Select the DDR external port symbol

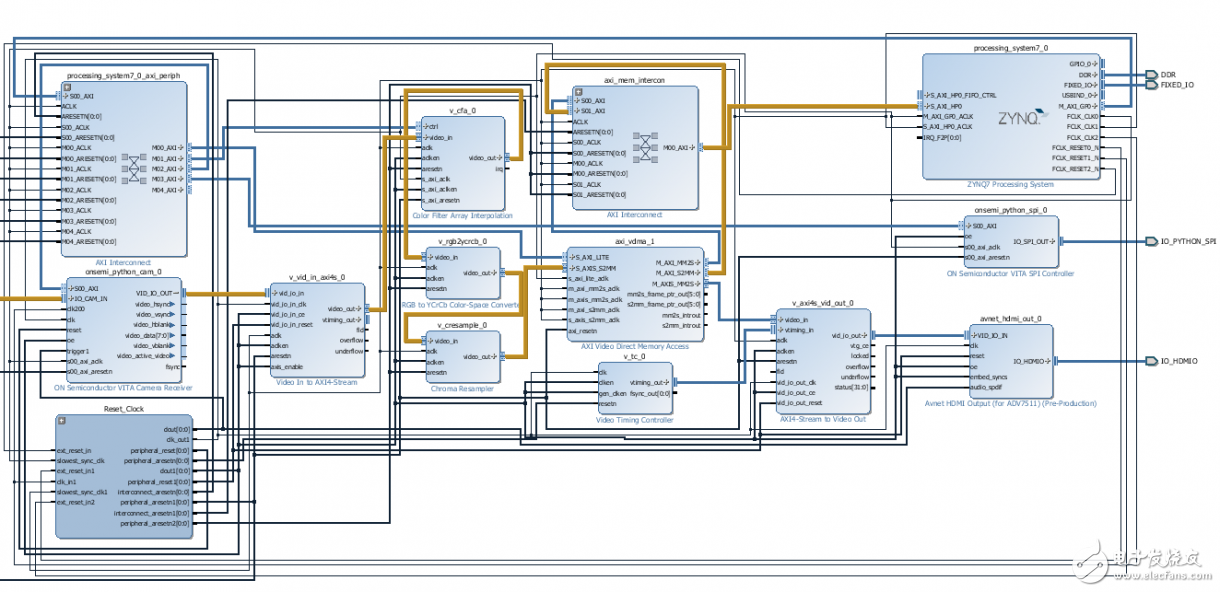pos(1151,75)
